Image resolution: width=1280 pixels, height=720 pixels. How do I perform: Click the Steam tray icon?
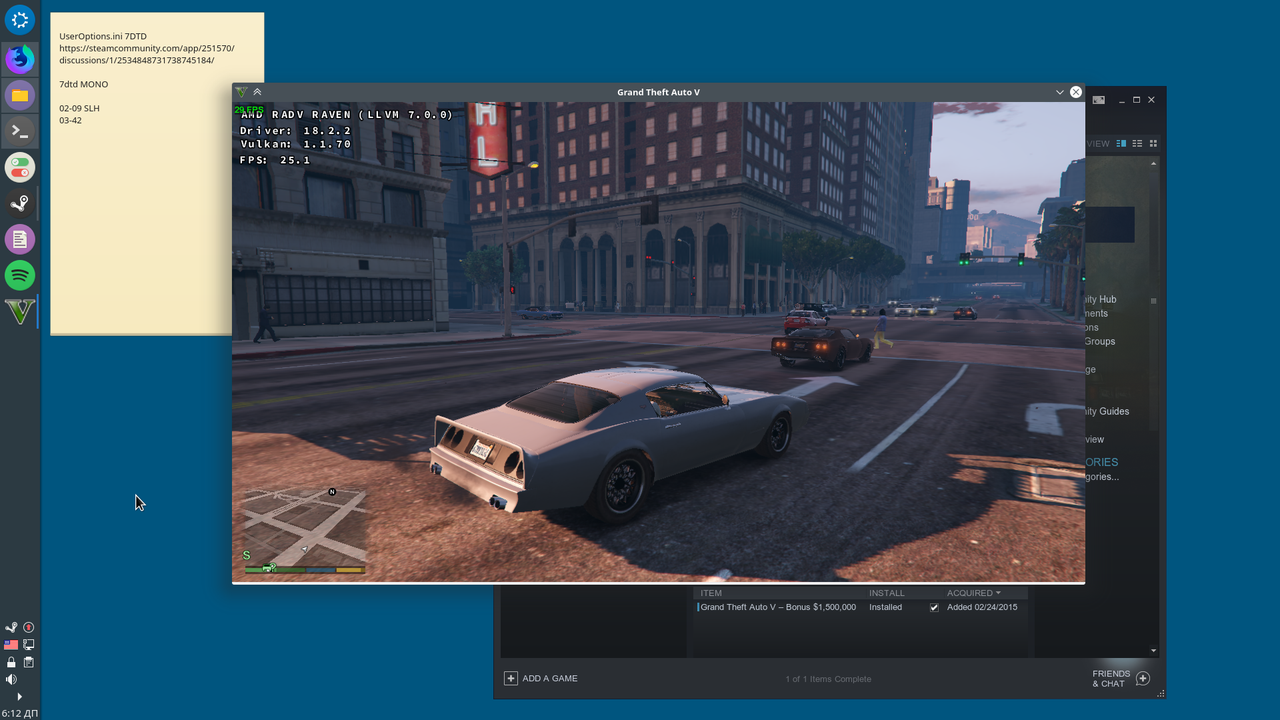(11, 627)
